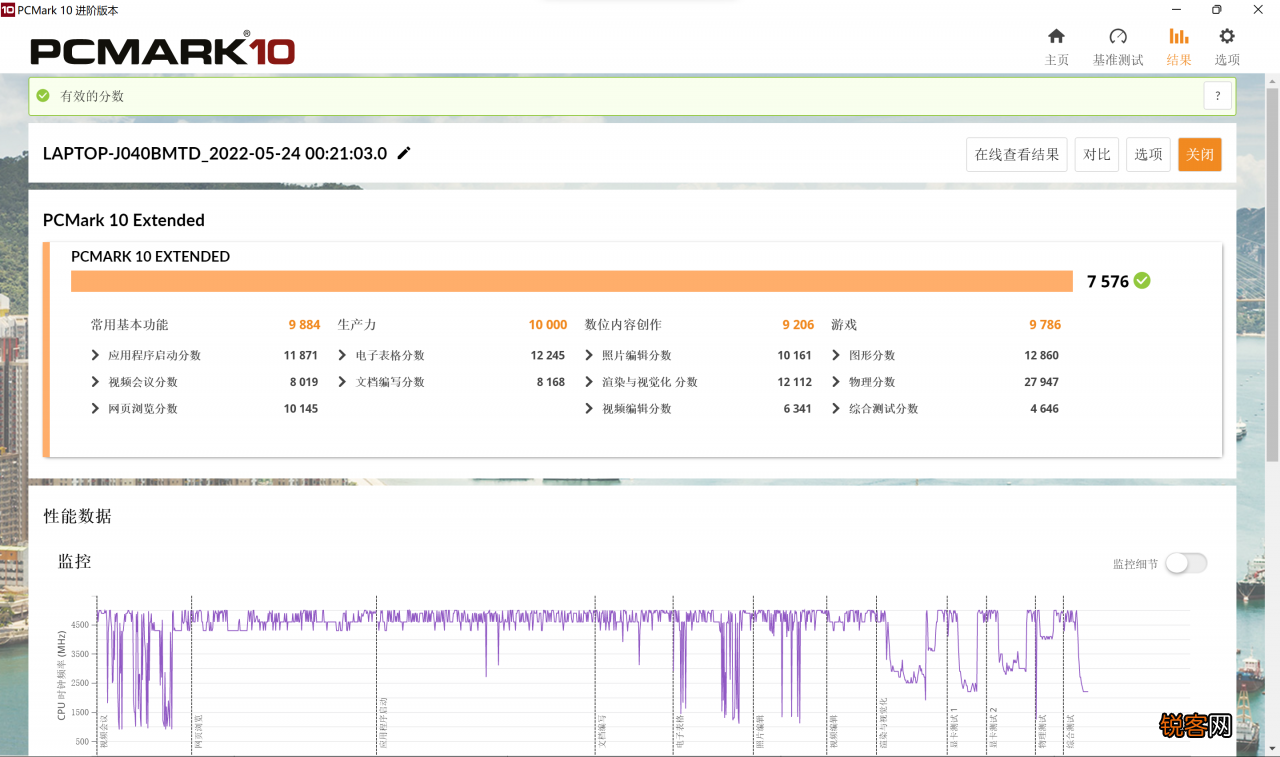Viewport: 1280px width, 757px height.
Task: Click the 综合测试 marker on the chart
Action: pyautogui.click(x=1069, y=731)
